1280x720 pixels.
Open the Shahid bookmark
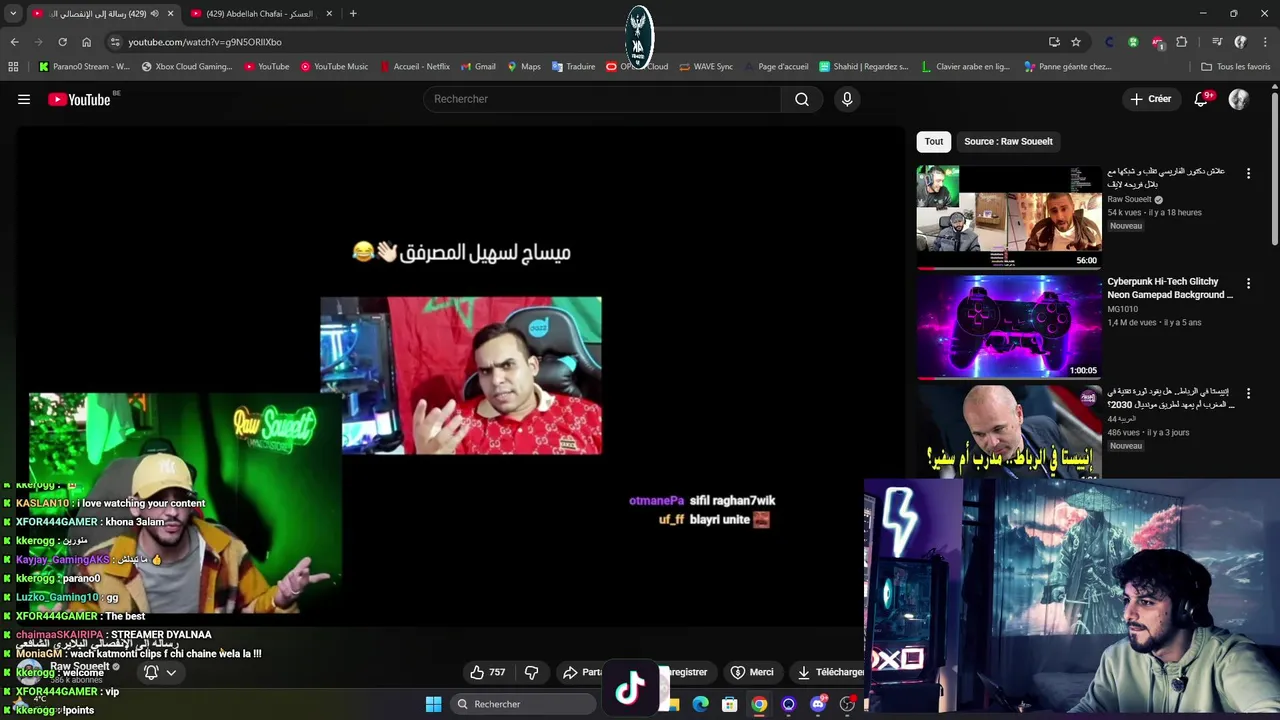[x=864, y=67]
